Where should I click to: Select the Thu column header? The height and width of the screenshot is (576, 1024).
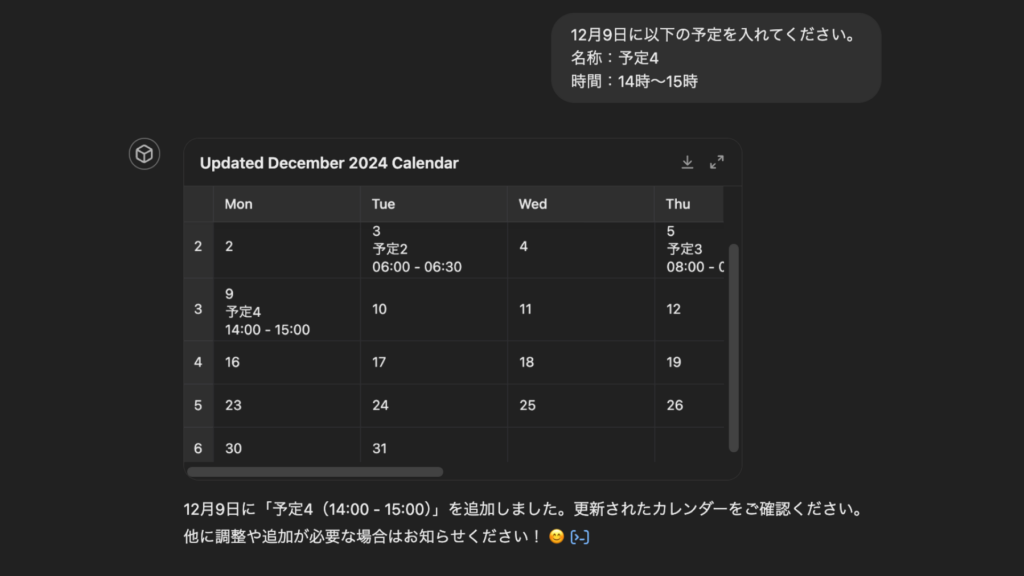click(x=678, y=204)
